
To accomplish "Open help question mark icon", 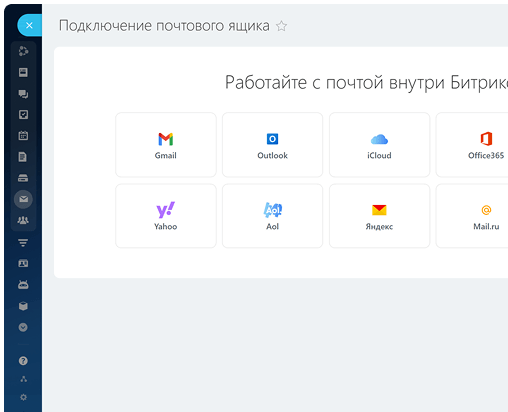I will 23,361.
